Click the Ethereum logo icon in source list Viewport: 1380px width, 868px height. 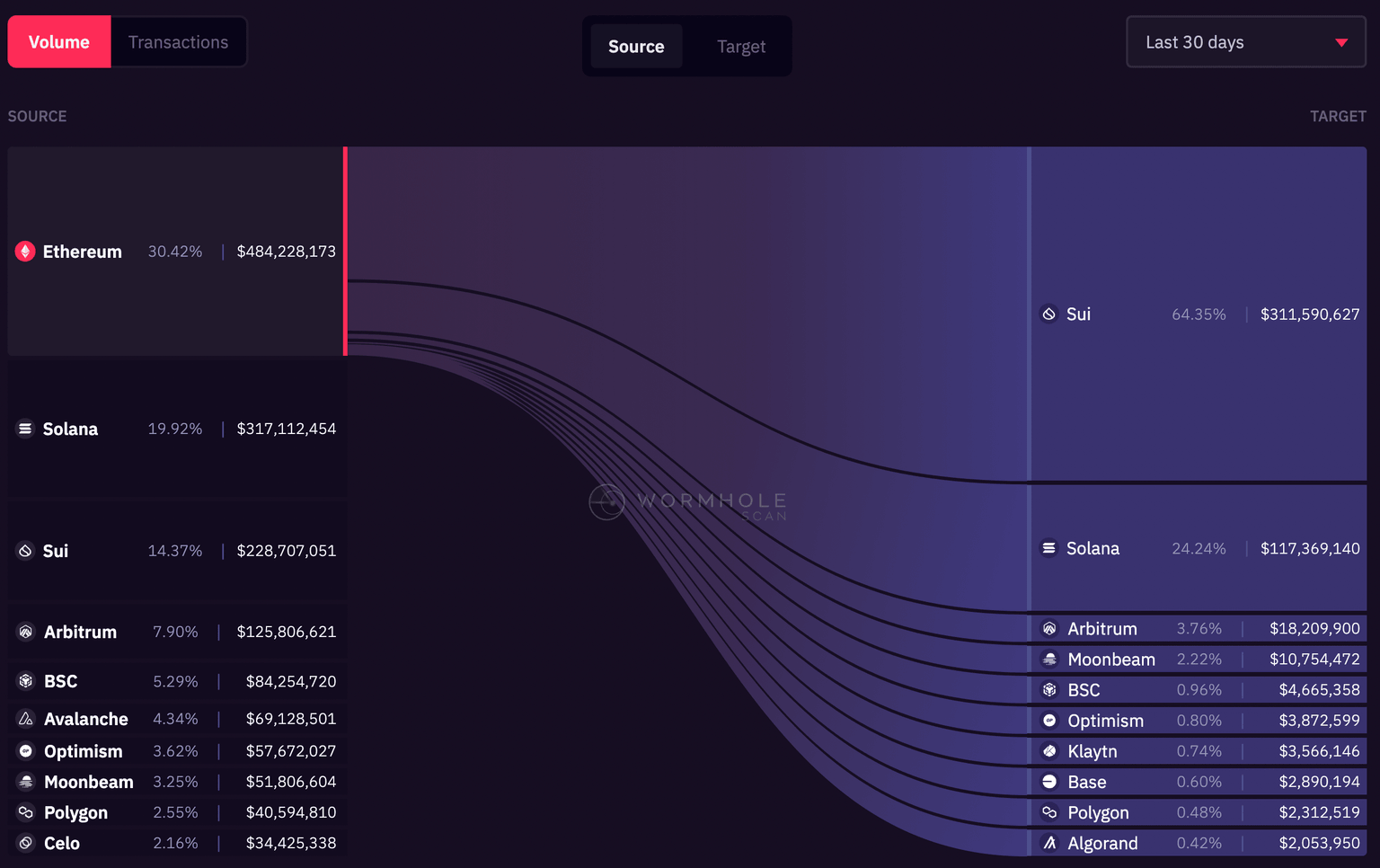click(x=25, y=252)
